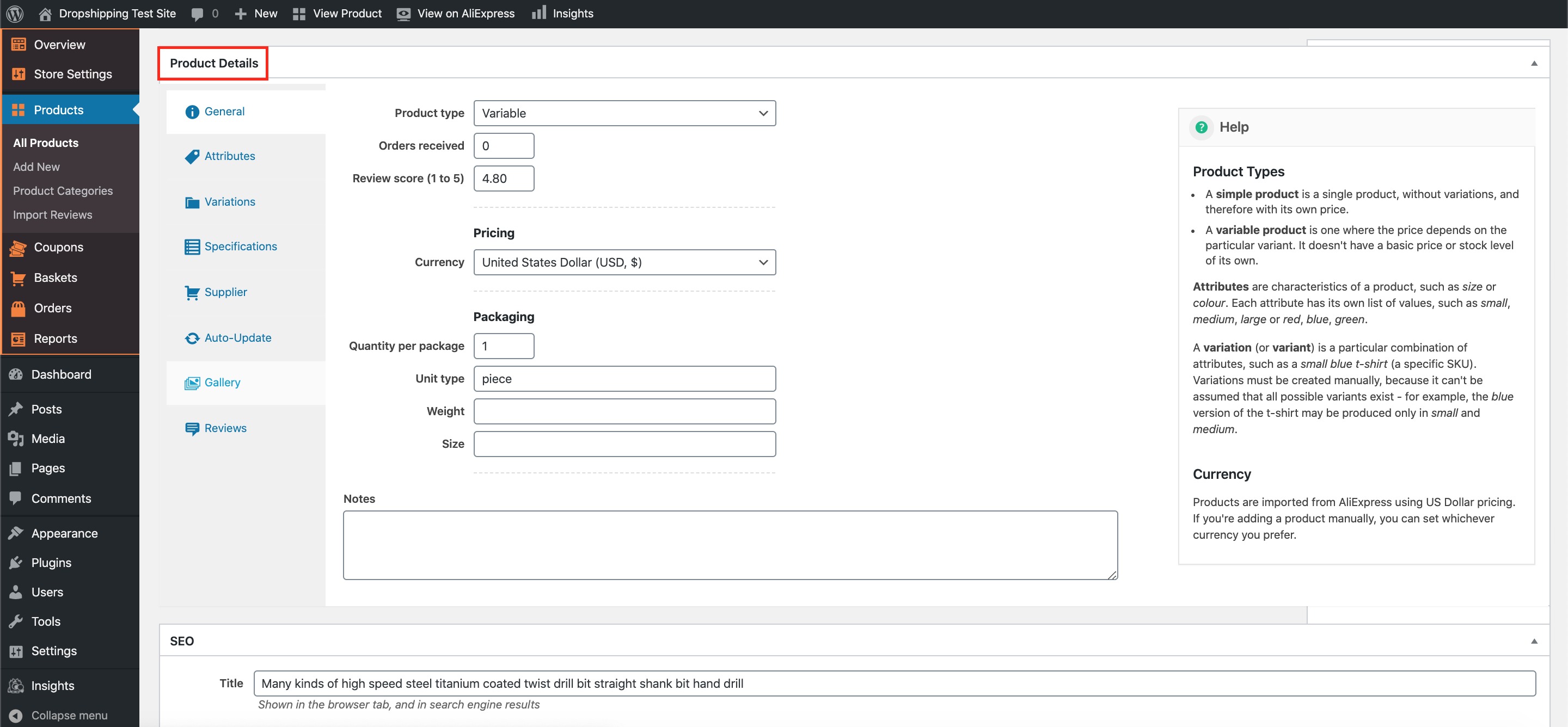1568x727 pixels.
Task: Switch to the Variations tab
Action: coord(229,202)
